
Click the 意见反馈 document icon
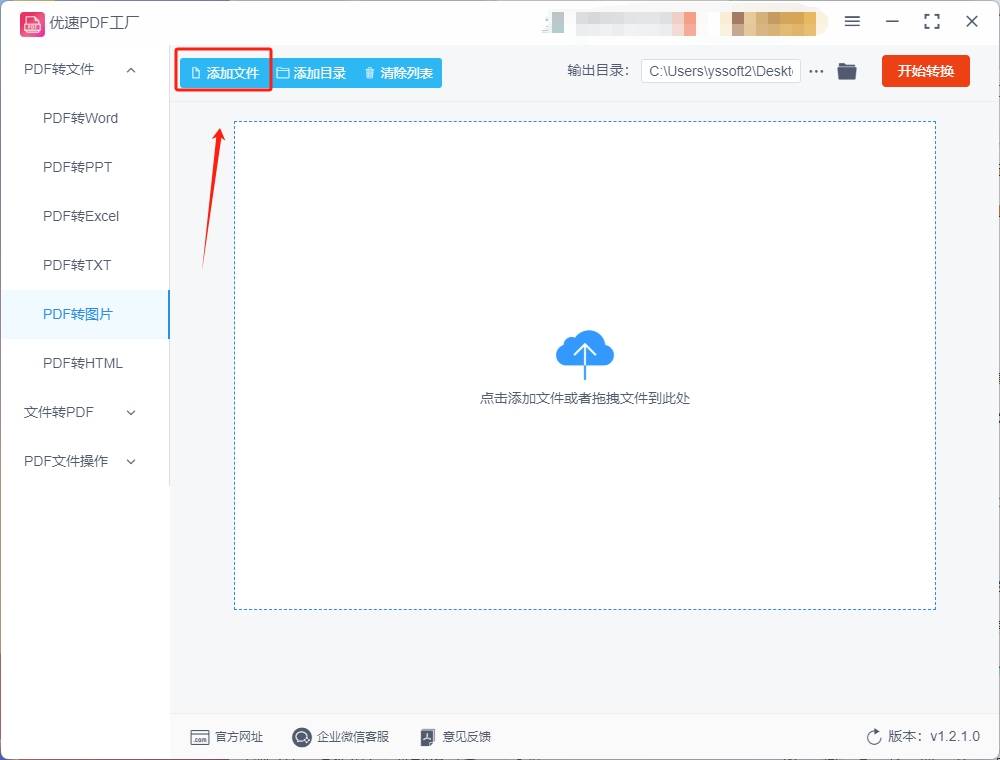[x=427, y=738]
